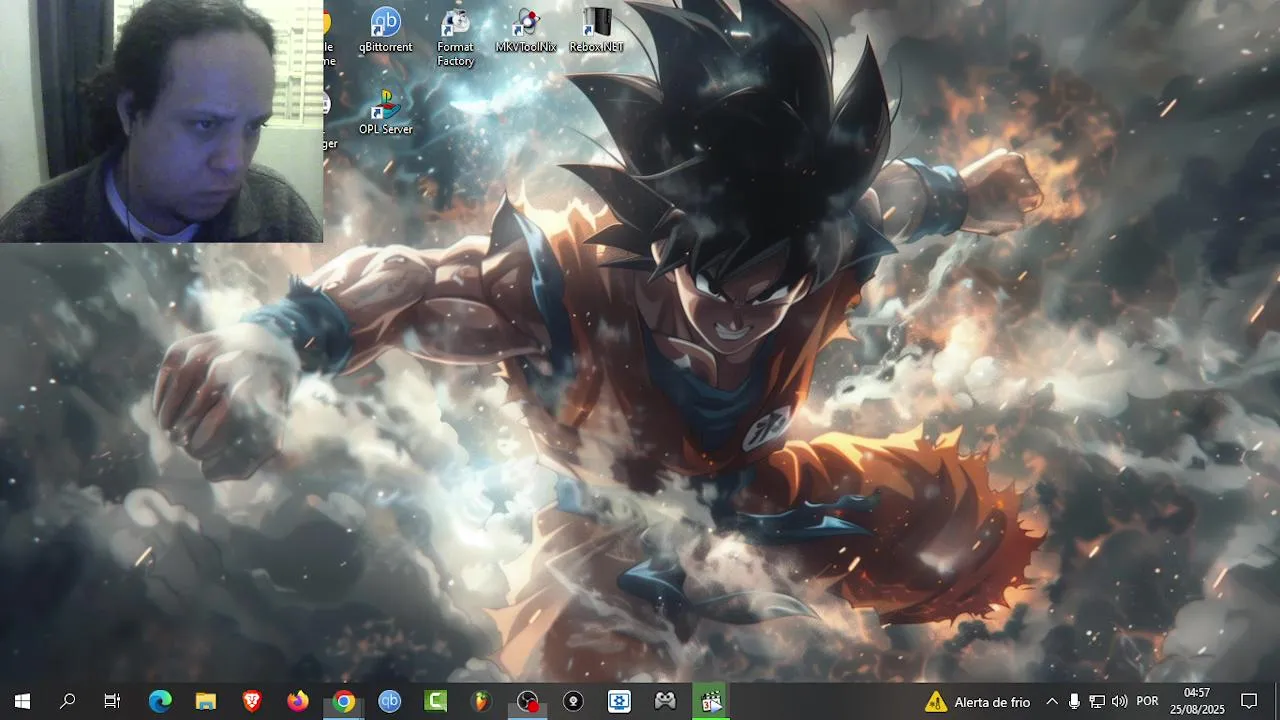Click the webcam overlay preview
The width and height of the screenshot is (1280, 720).
161,121
